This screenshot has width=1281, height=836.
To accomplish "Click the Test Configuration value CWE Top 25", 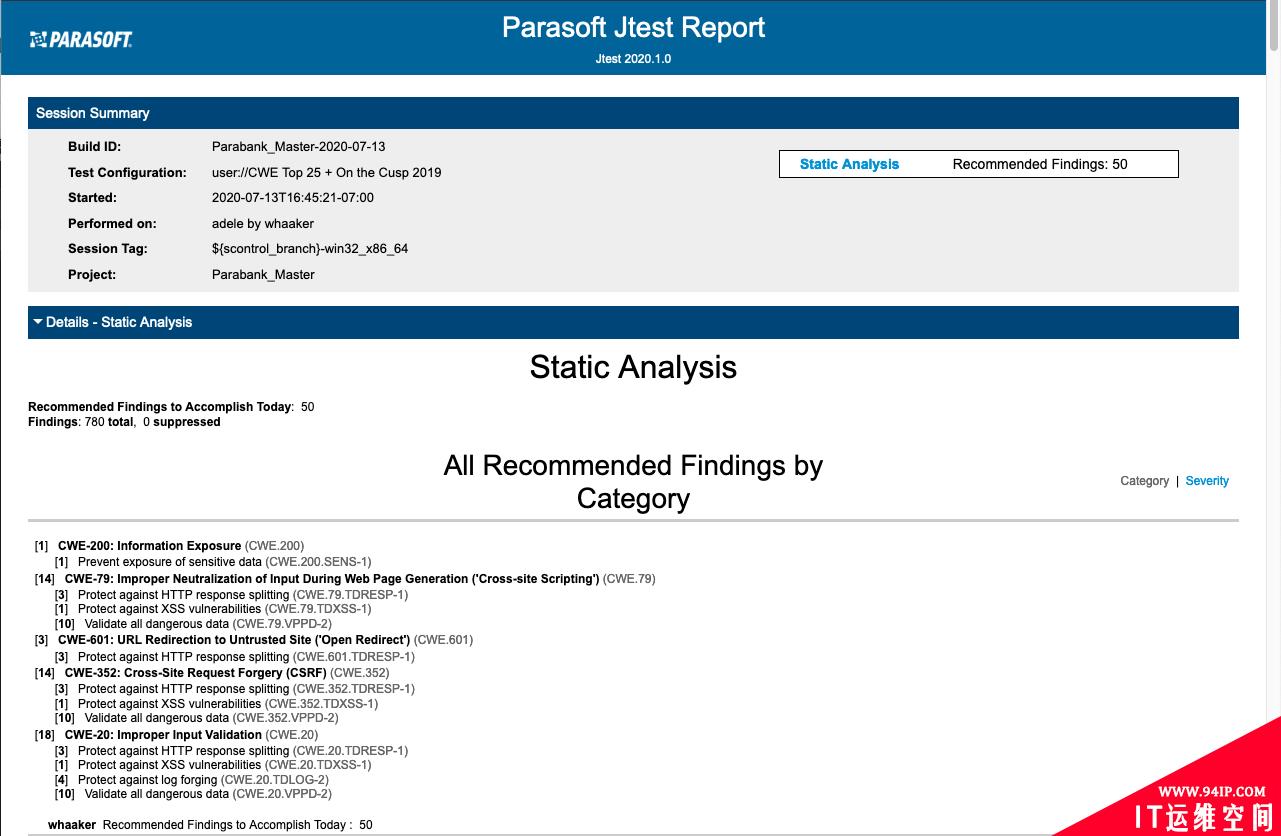I will click(x=326, y=172).
